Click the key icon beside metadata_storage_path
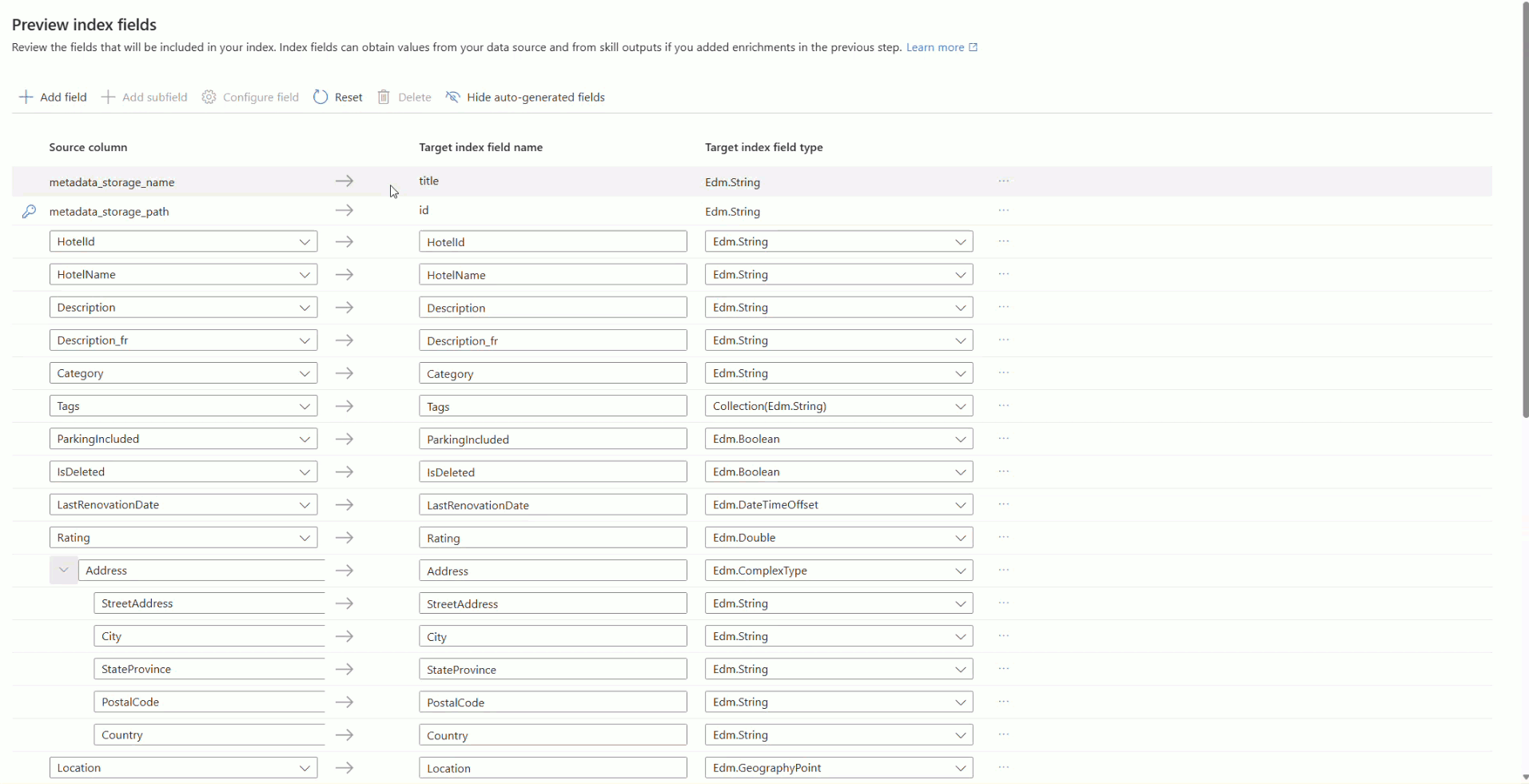Image resolution: width=1529 pixels, height=784 pixels. [x=29, y=211]
